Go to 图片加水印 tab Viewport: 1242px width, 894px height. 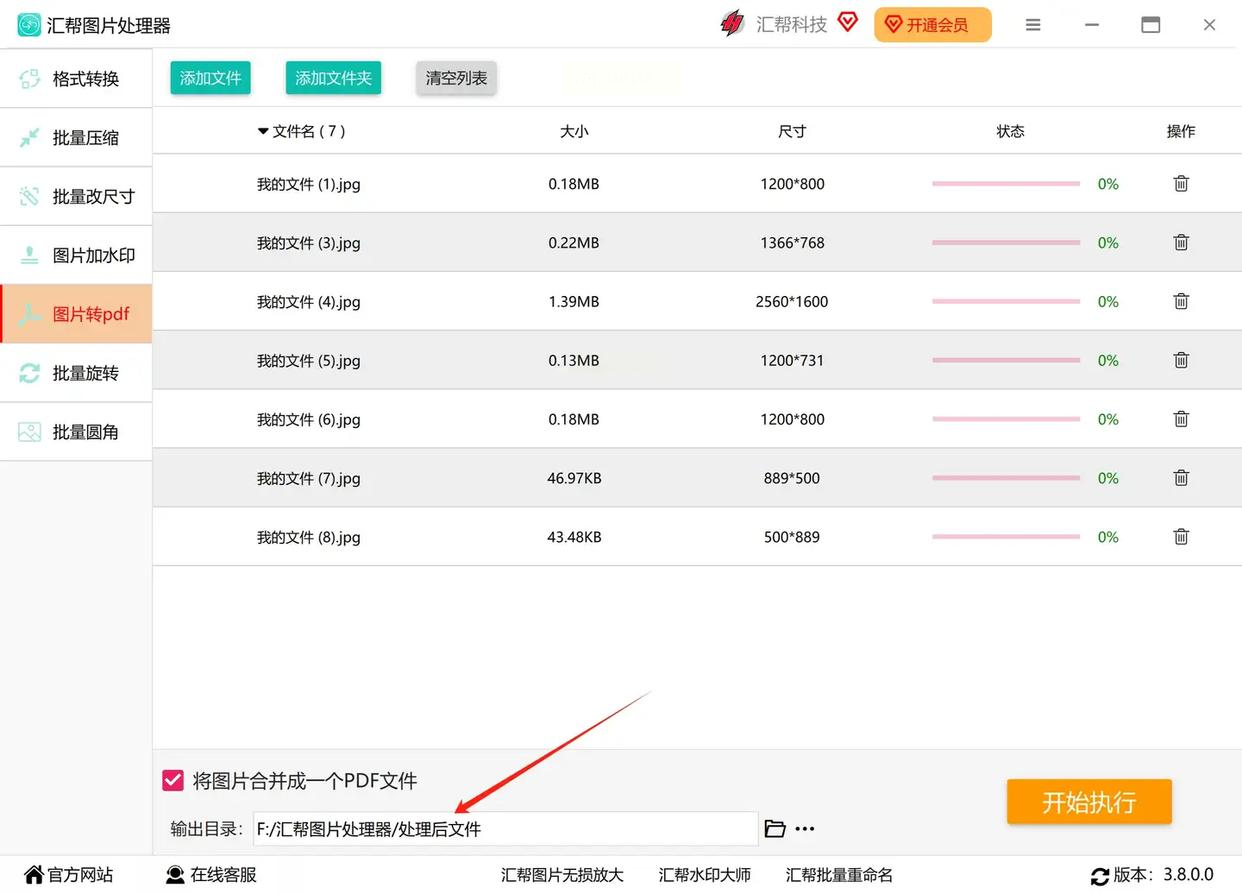pos(76,256)
